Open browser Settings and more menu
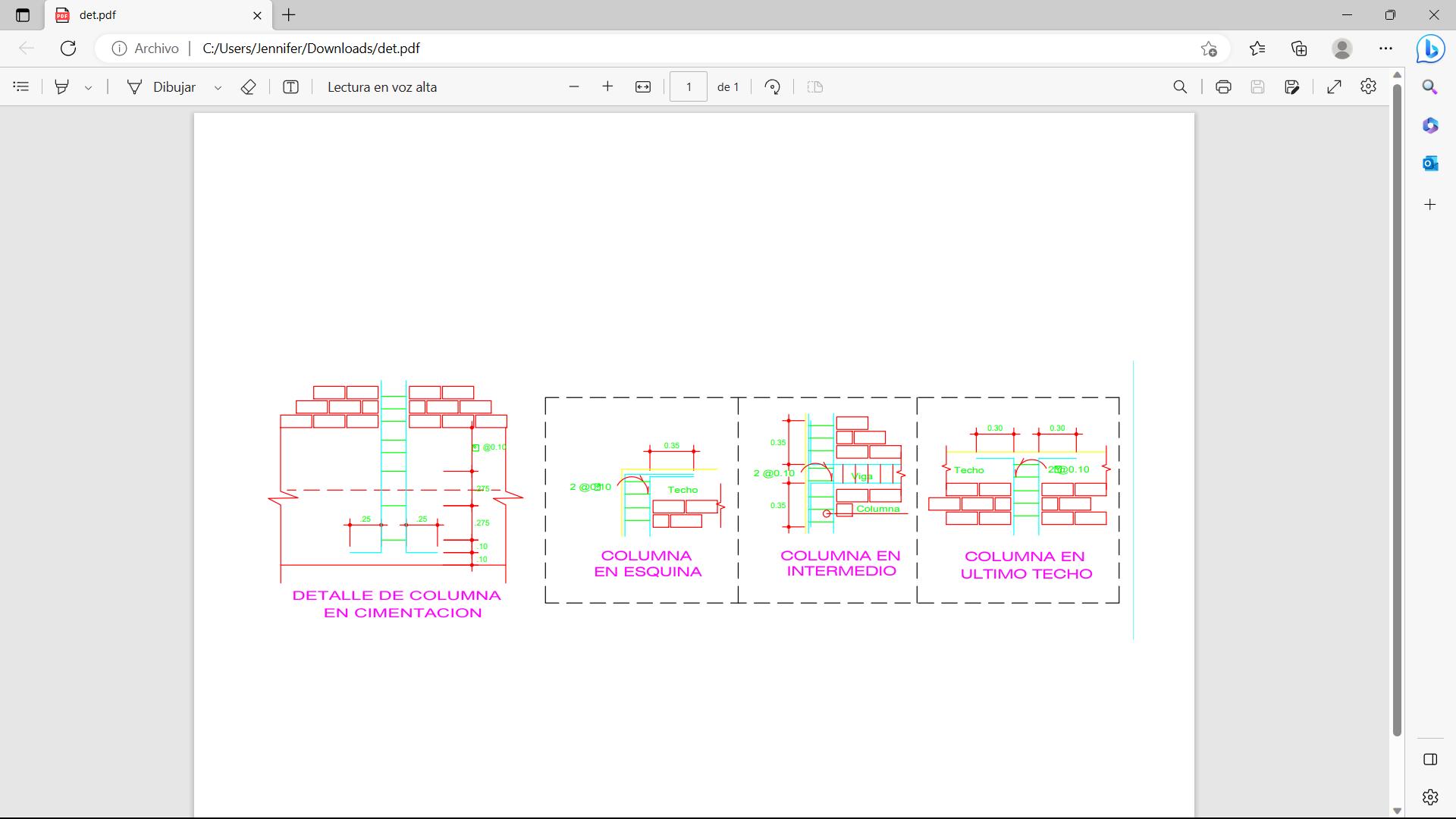This screenshot has width=1456, height=819. click(x=1385, y=49)
